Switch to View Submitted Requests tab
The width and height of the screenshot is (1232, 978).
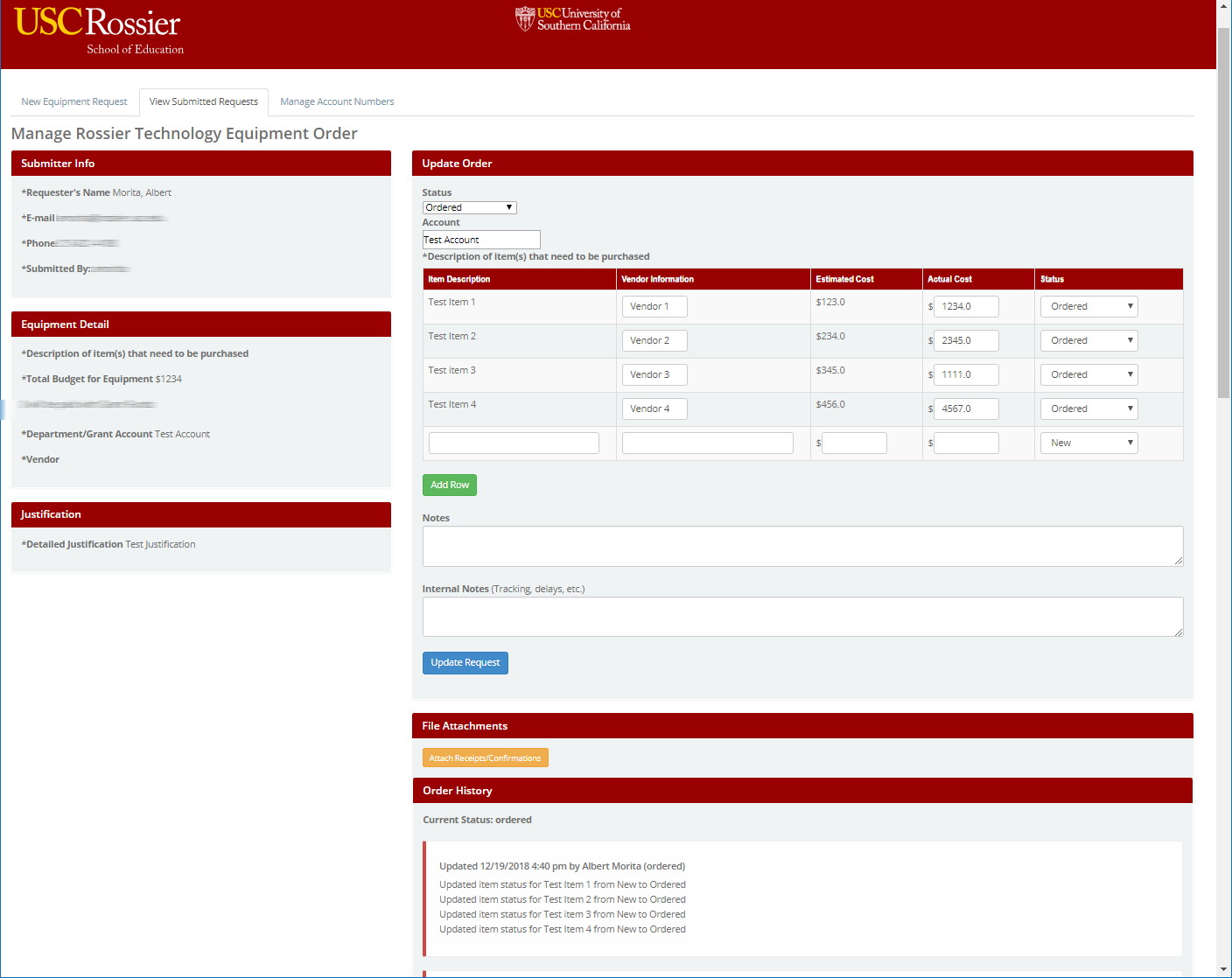pyautogui.click(x=204, y=102)
